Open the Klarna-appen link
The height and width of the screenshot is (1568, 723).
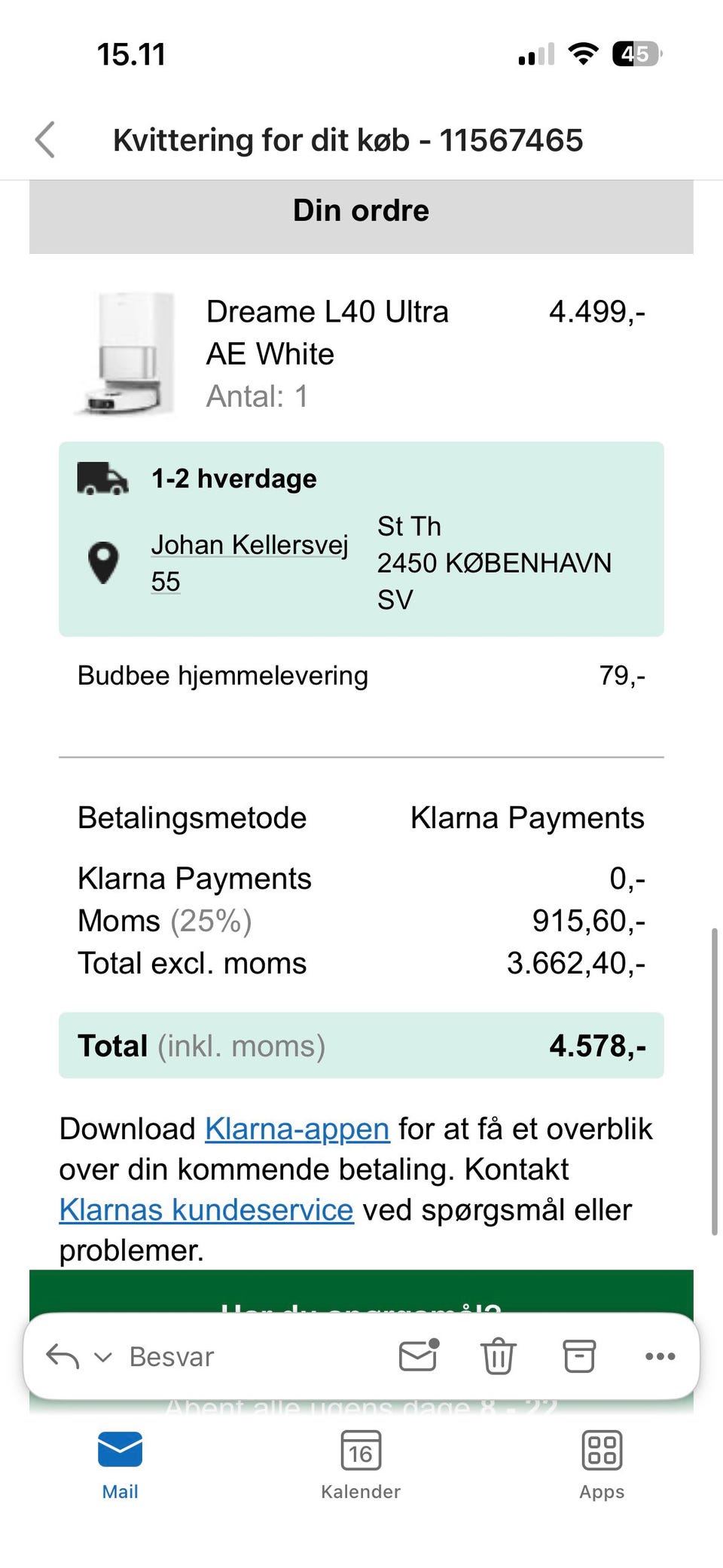click(297, 1129)
